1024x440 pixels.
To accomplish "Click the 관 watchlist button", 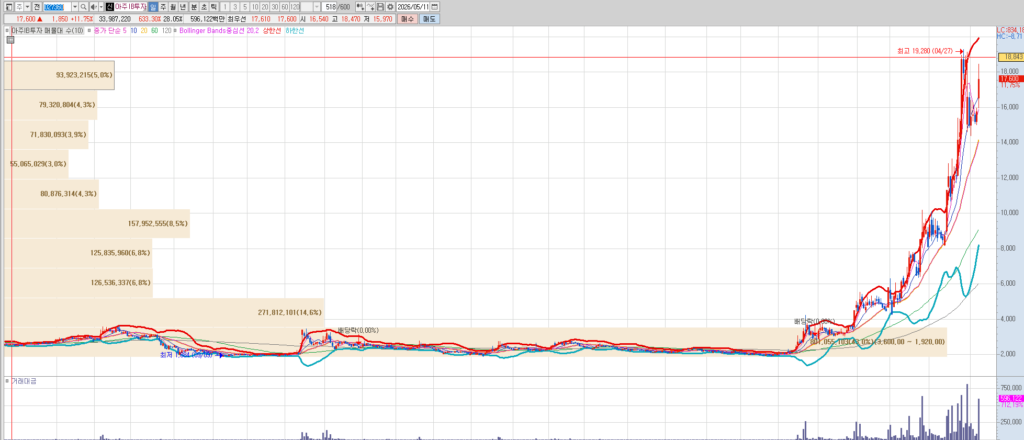I will [36, 7].
